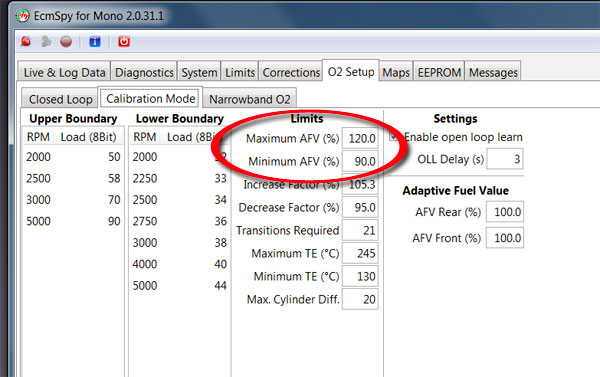600x377 pixels.
Task: Click the EcmSpy app icon in title bar
Action: click(22, 16)
